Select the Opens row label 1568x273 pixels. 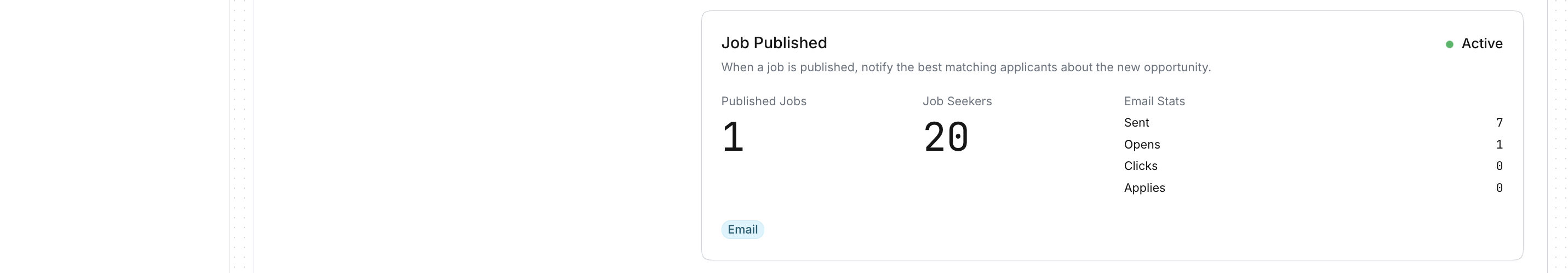[x=1142, y=144]
